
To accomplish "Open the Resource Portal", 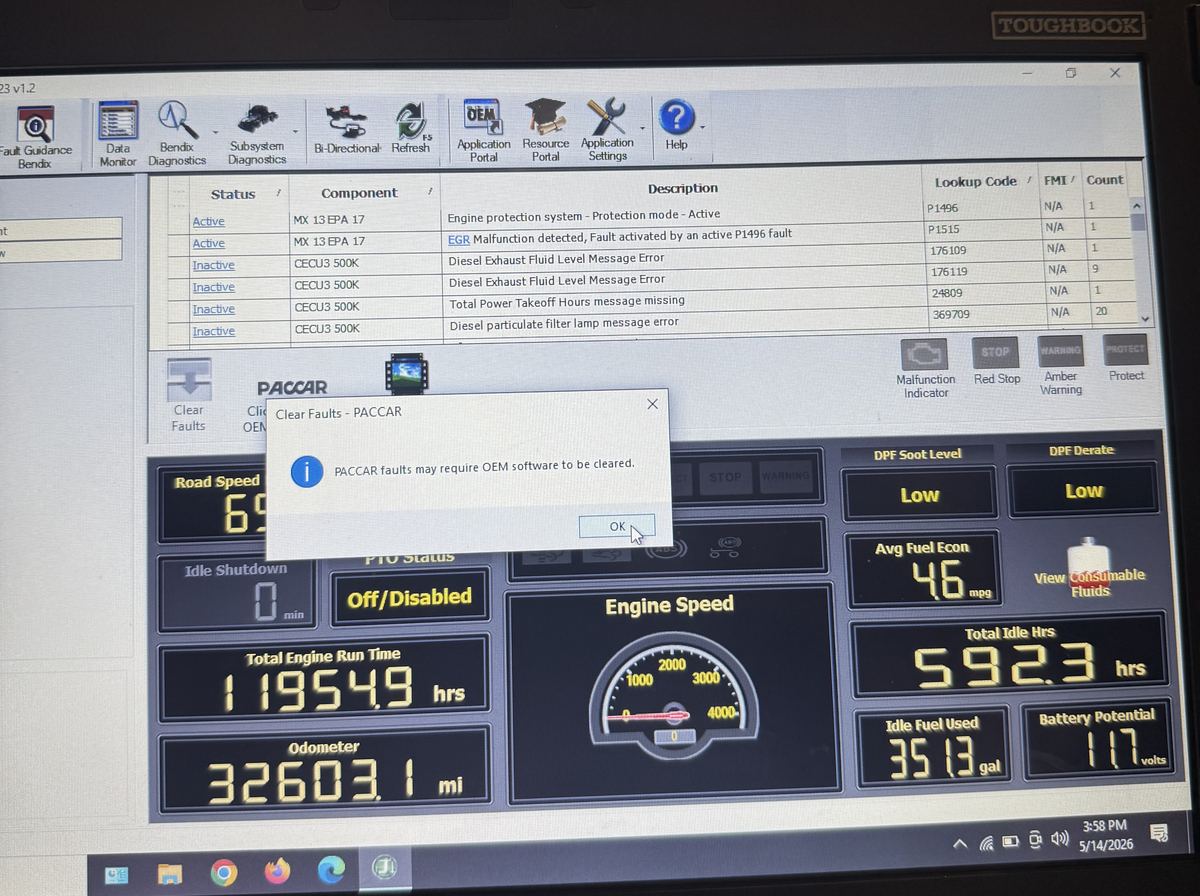I will pos(546,131).
